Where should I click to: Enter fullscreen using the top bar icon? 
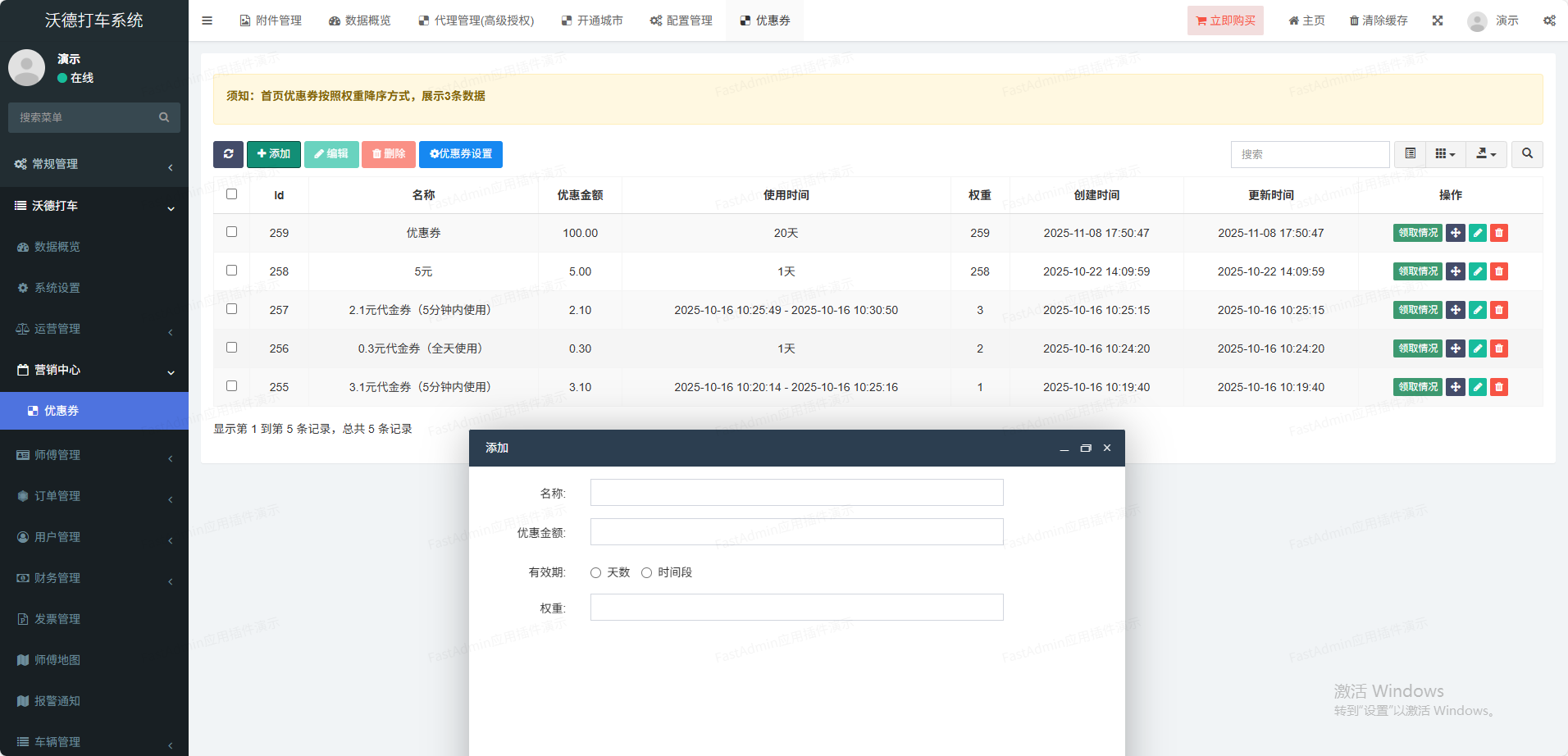pyautogui.click(x=1438, y=20)
